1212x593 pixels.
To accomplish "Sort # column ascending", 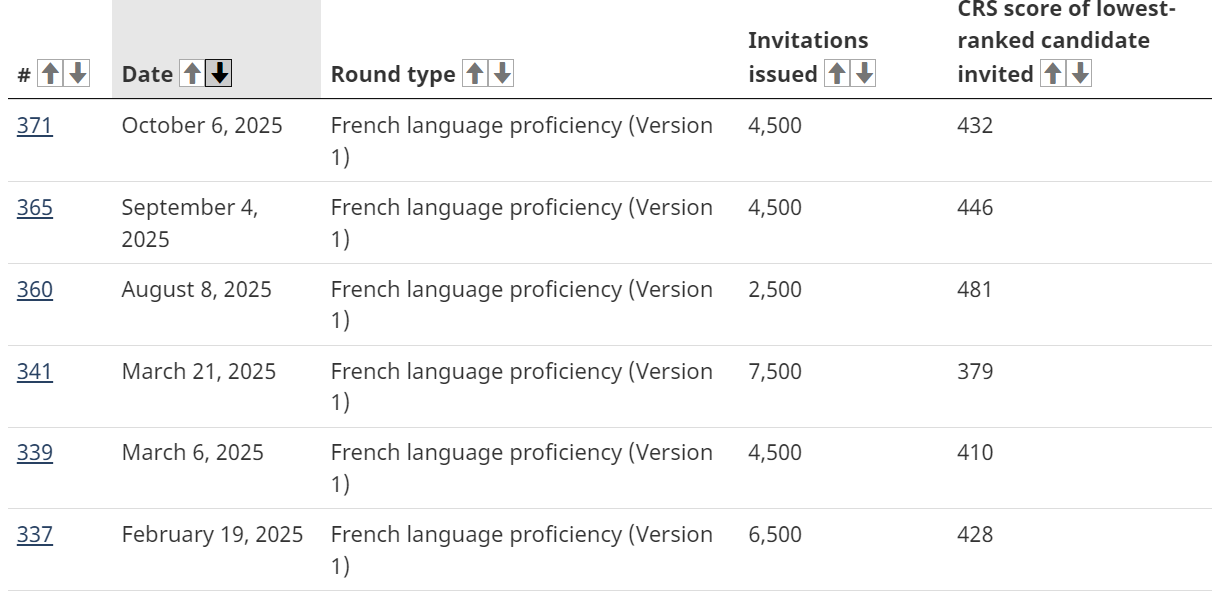I will click(x=50, y=73).
